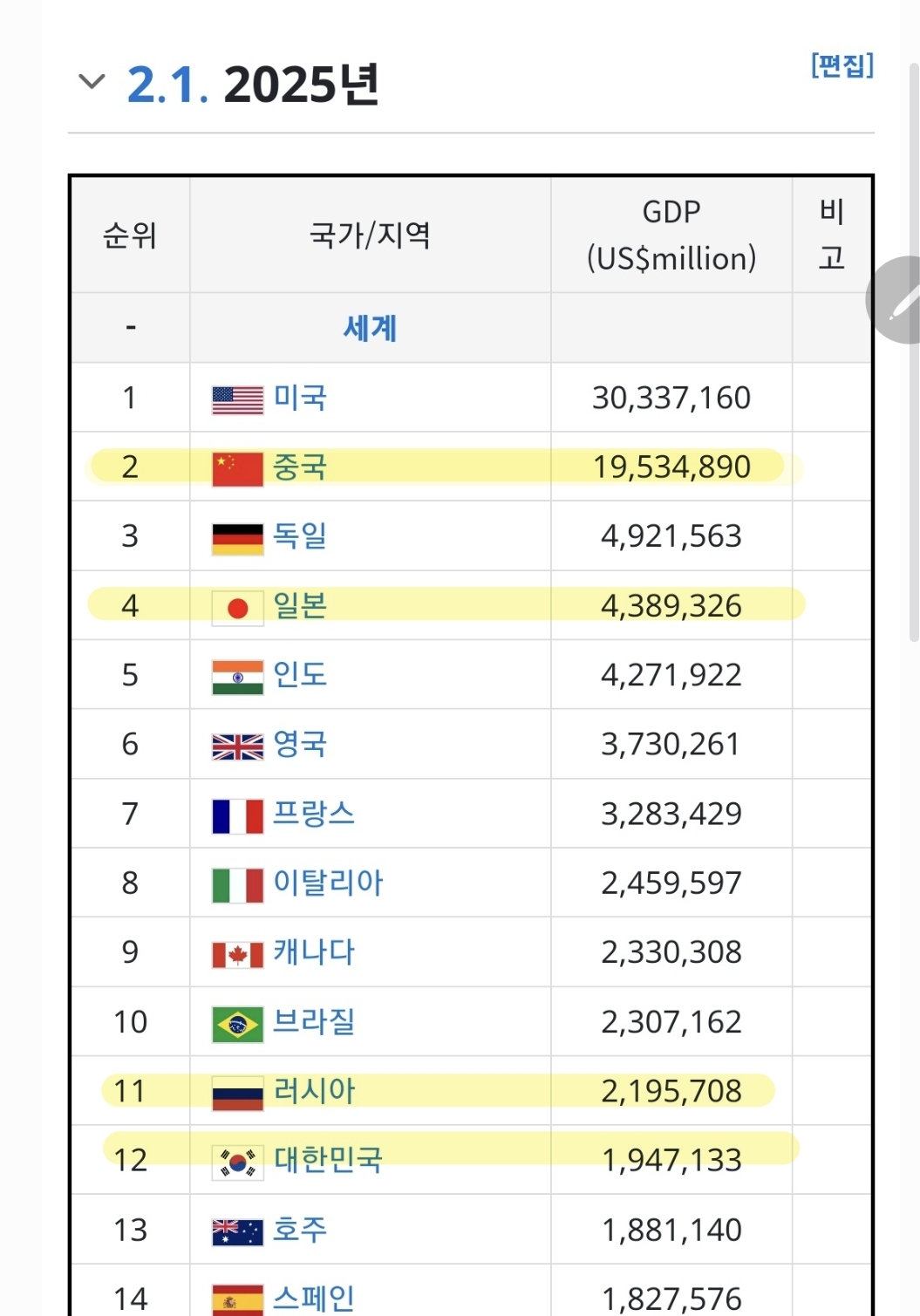Open the 러시아 country link
Viewport: 920px width, 1316px height.
pyautogui.click(x=314, y=1090)
